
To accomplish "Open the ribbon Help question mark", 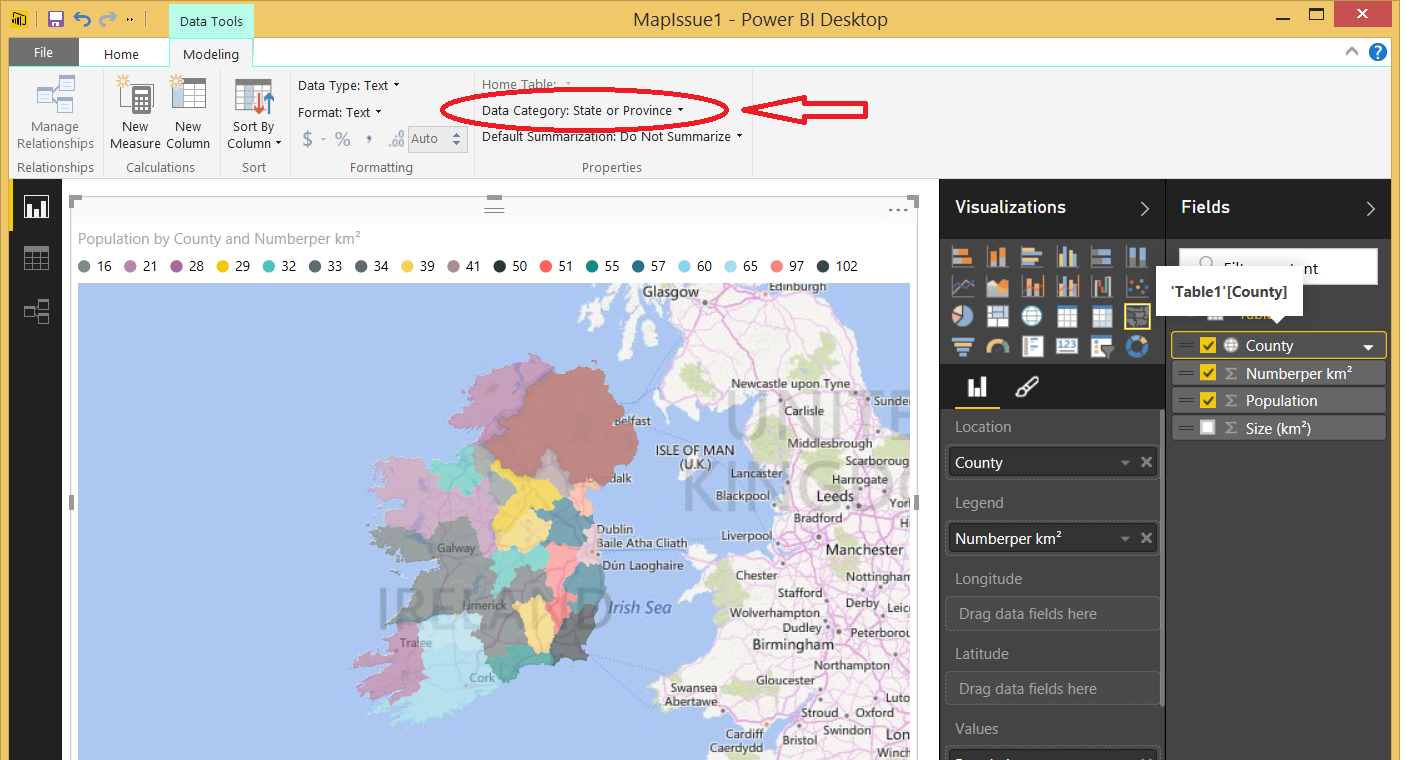I will tap(1378, 52).
